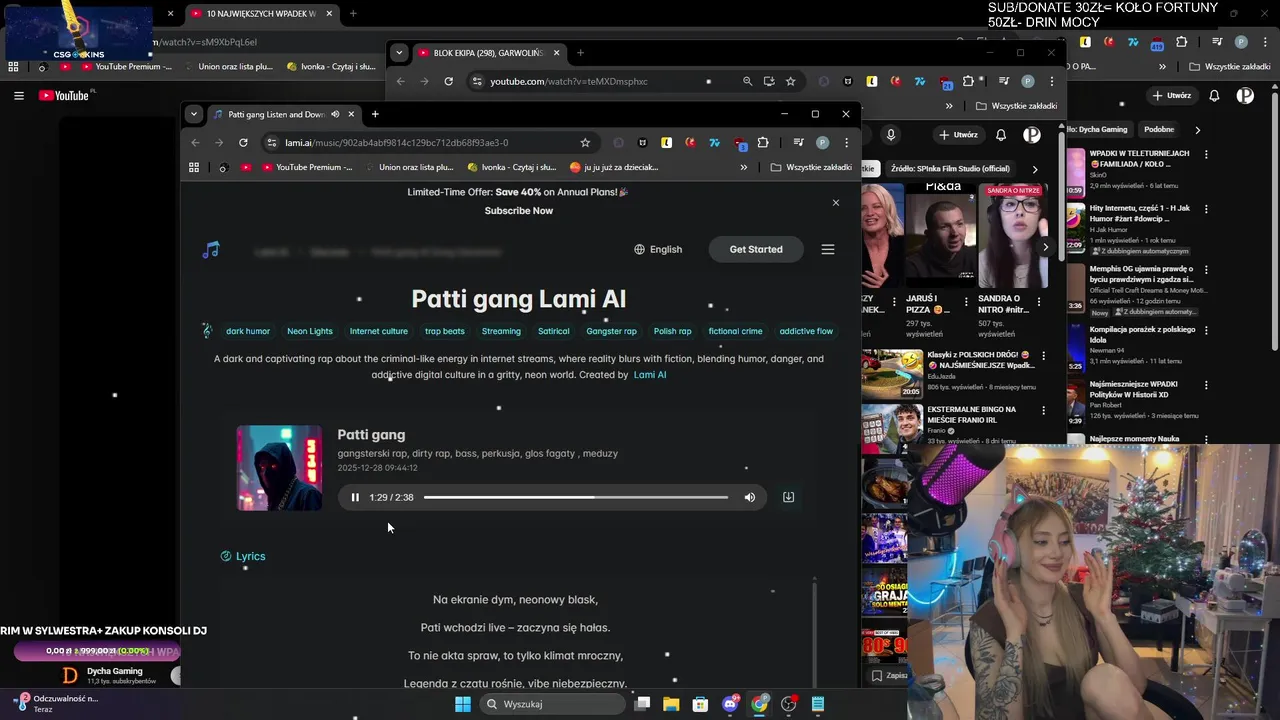
Task: Open YouTube Premium bookmark in lami window
Action: (306, 167)
